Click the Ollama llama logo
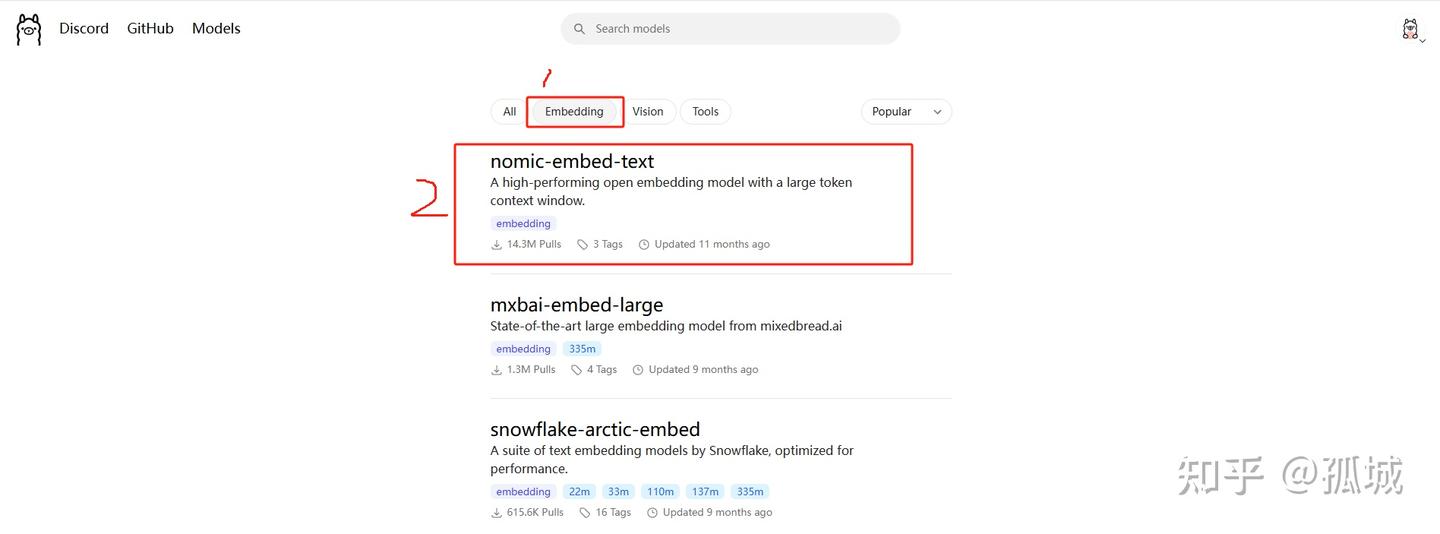 (x=29, y=29)
